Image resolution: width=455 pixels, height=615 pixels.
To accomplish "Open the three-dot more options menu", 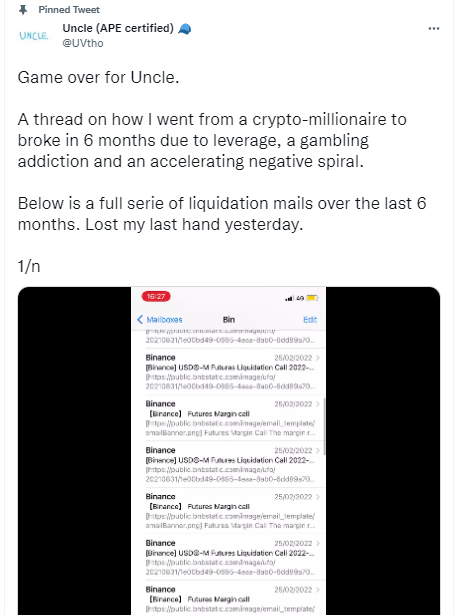I will point(433,29).
